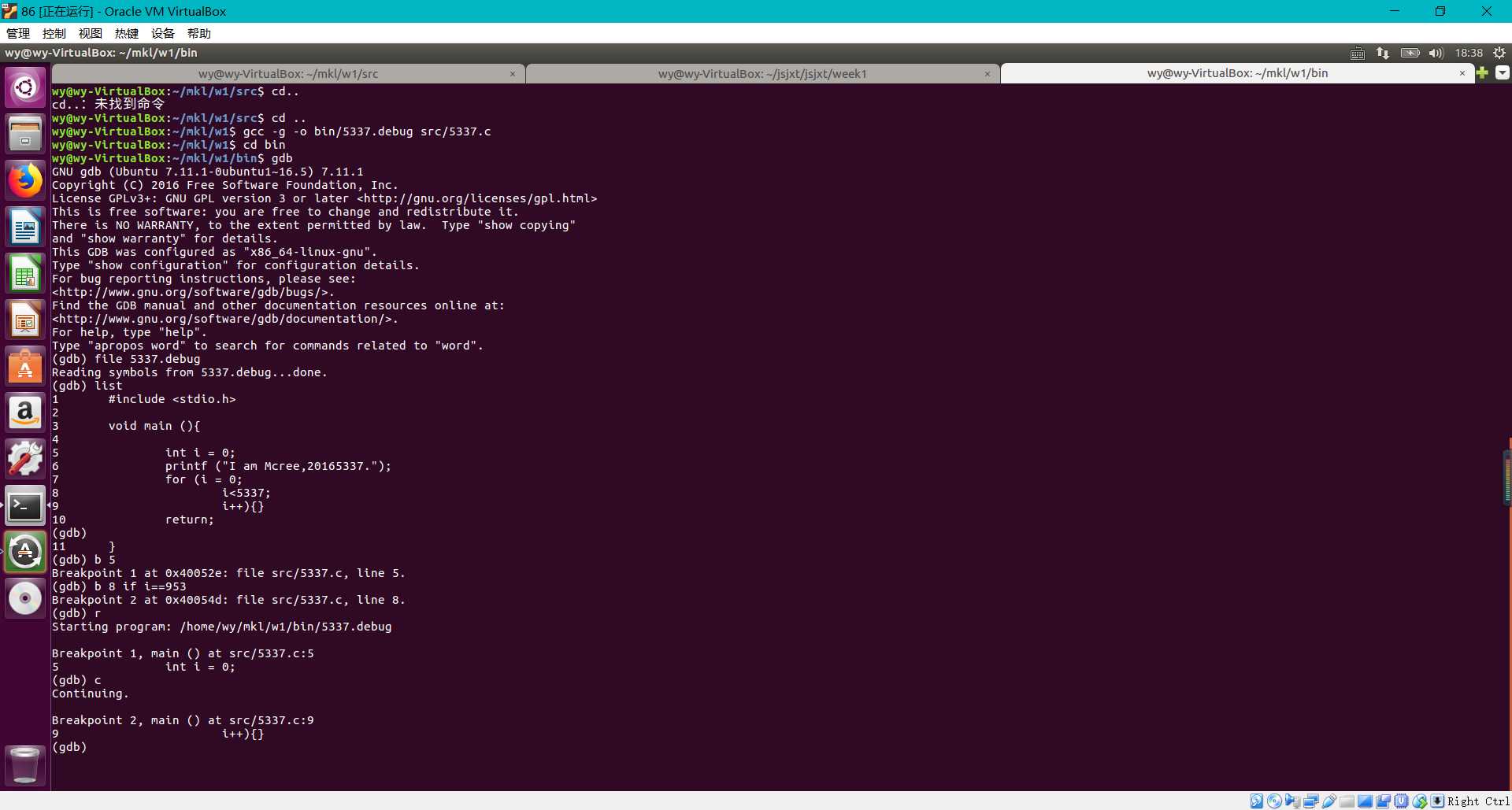
Task: Switch to ~/jsjxt/jsjxt/week1 terminal tab
Action: point(762,73)
